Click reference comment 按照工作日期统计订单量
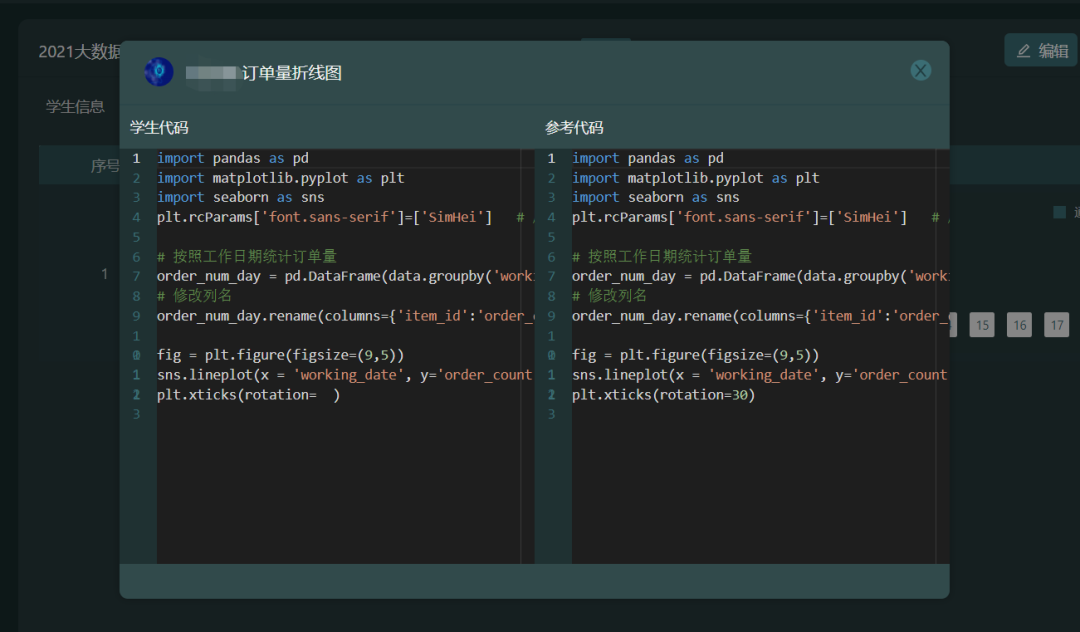The image size is (1080, 632). (662, 257)
